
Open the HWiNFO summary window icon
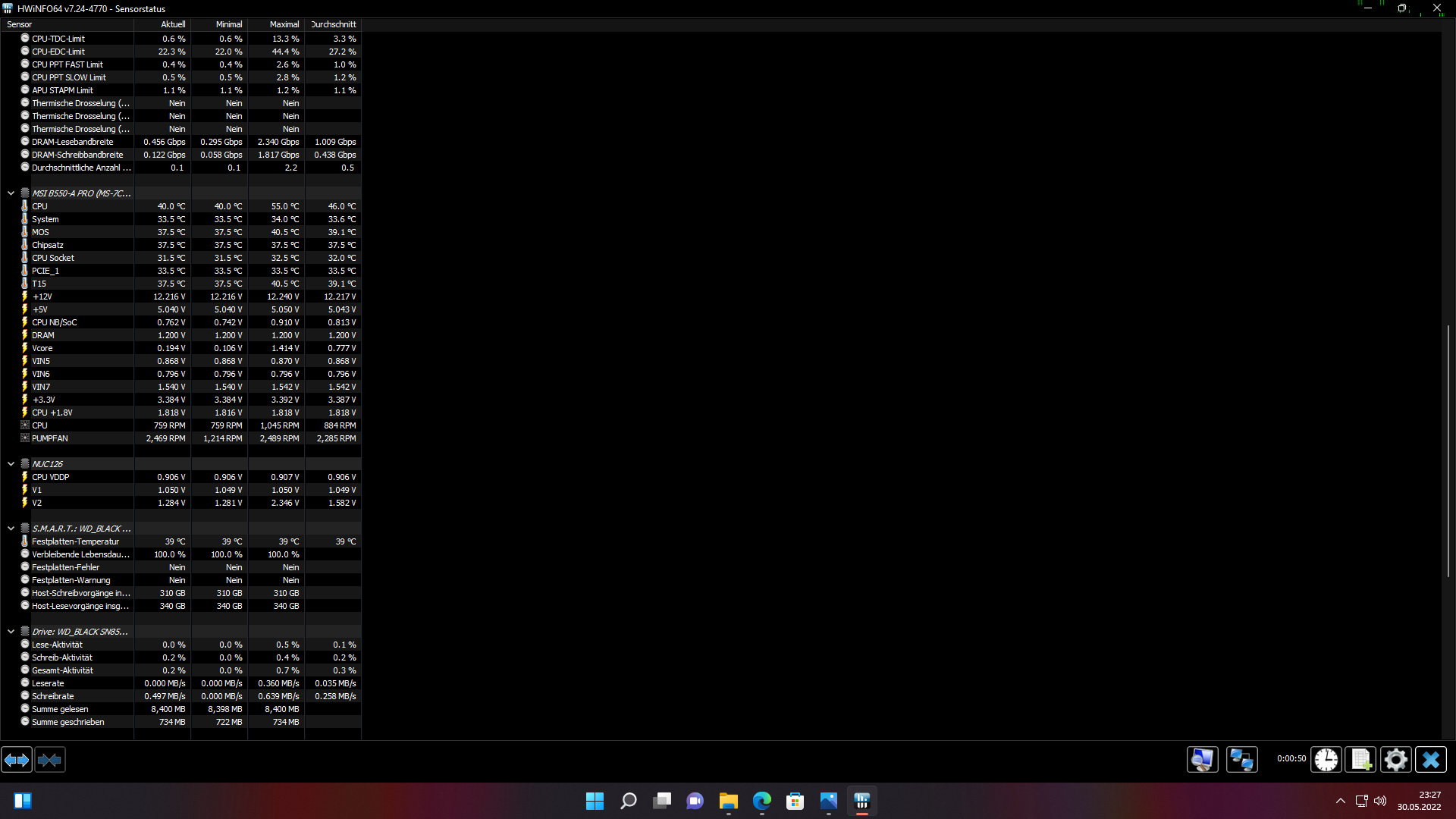click(x=1202, y=760)
